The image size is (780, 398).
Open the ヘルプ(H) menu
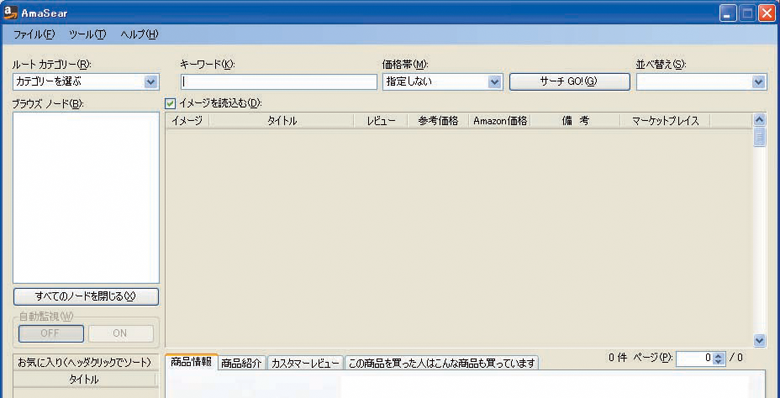click(139, 35)
